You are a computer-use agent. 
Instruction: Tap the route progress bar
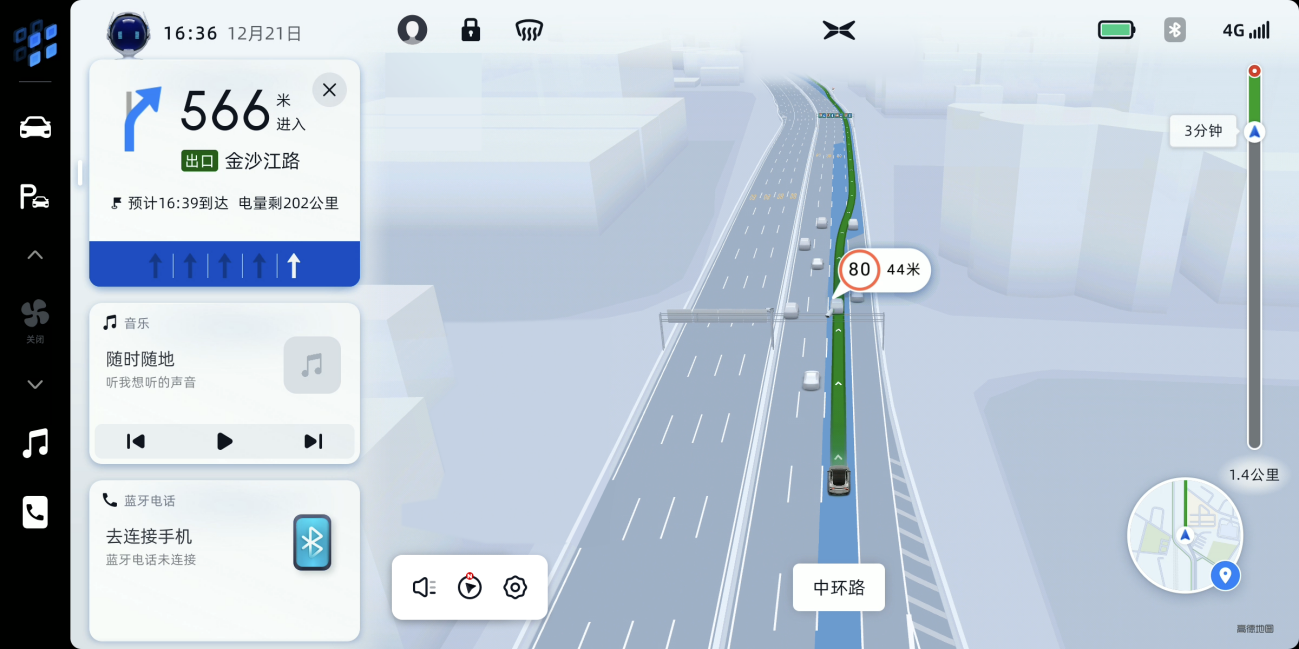tap(1254, 260)
